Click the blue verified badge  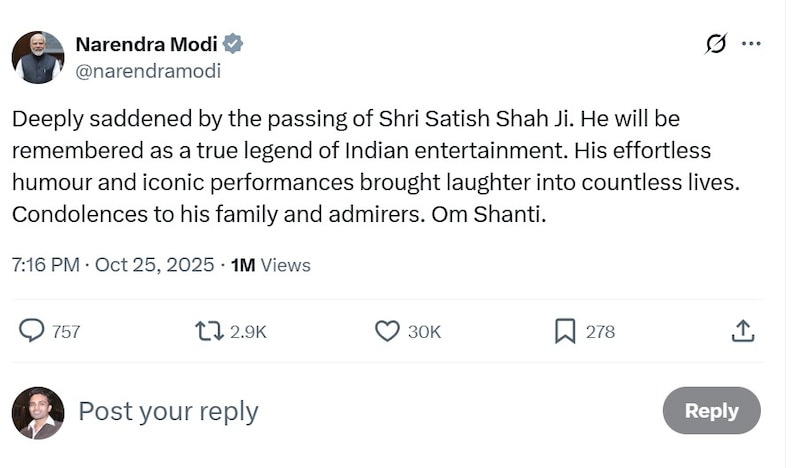[x=233, y=44]
